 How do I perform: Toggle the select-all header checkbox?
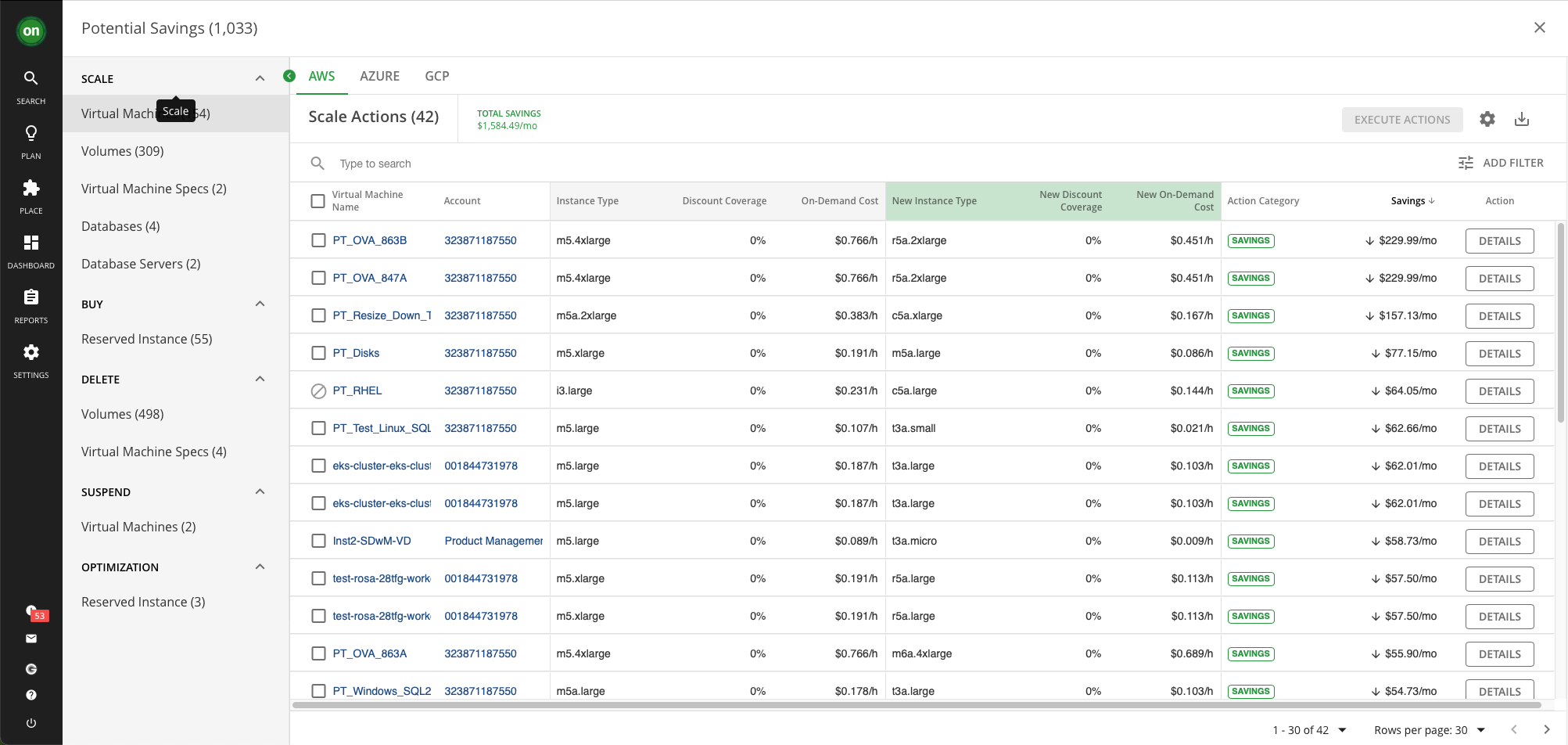pos(318,201)
